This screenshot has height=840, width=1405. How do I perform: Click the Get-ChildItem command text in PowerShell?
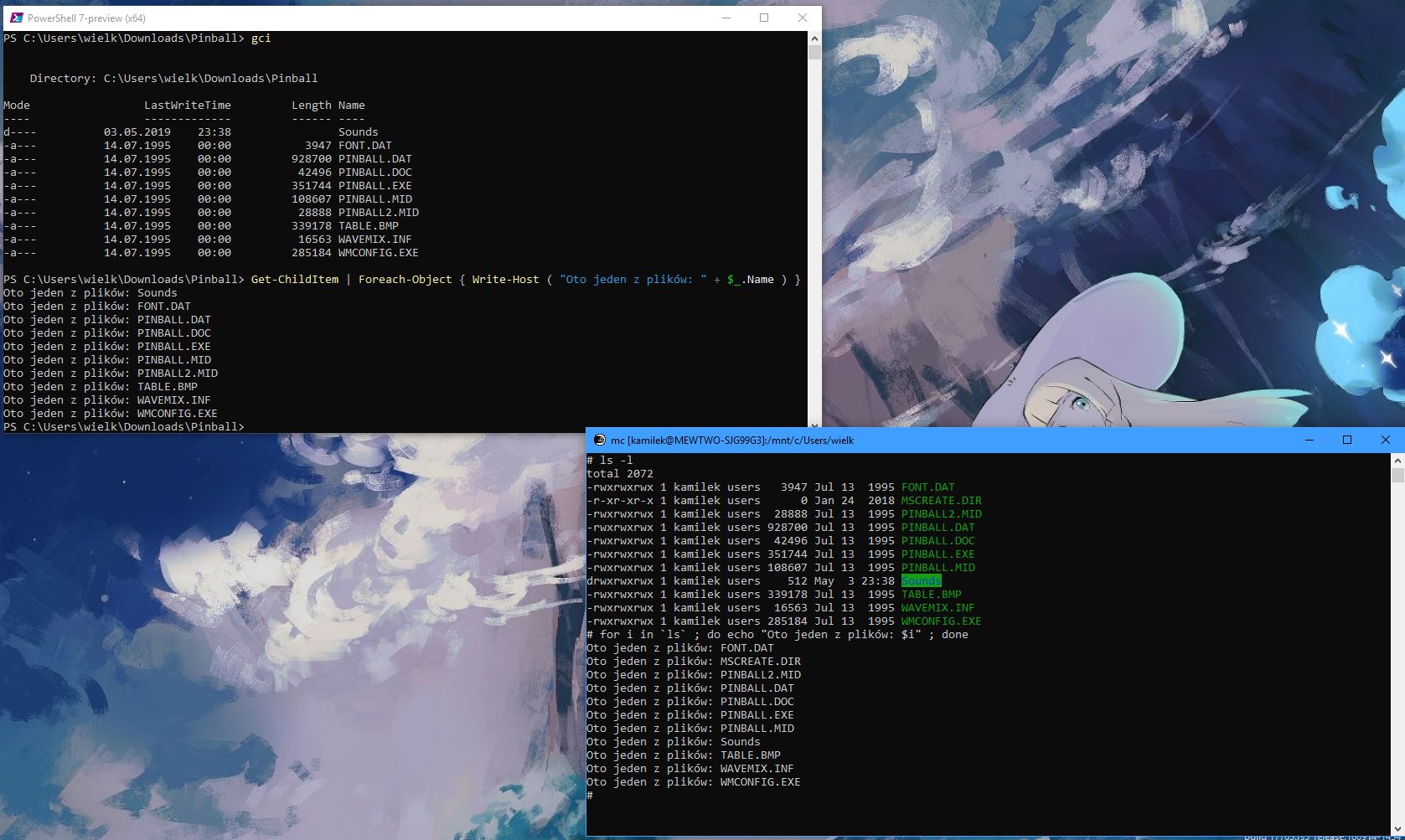(295, 279)
